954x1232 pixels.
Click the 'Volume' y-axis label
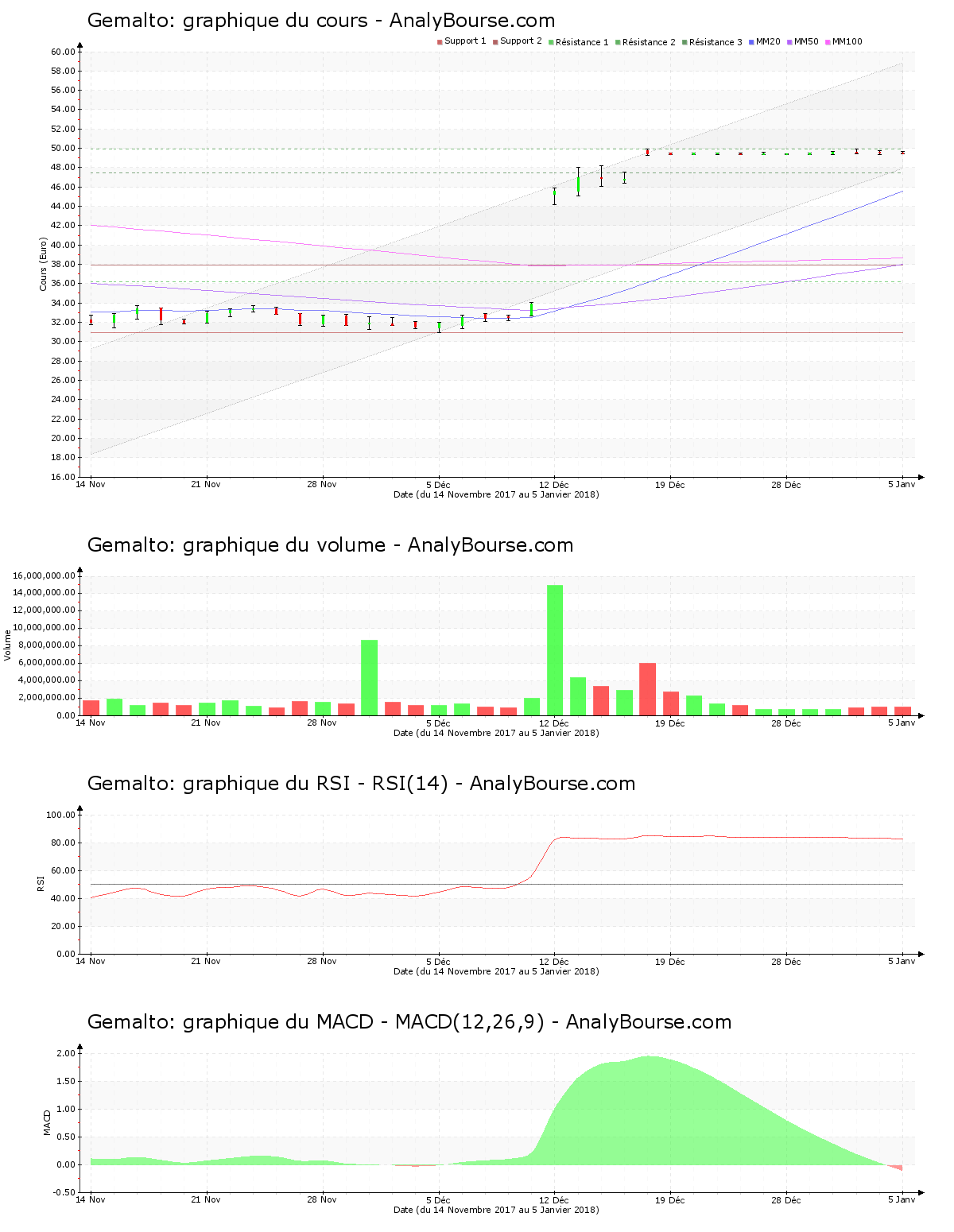pos(8,645)
